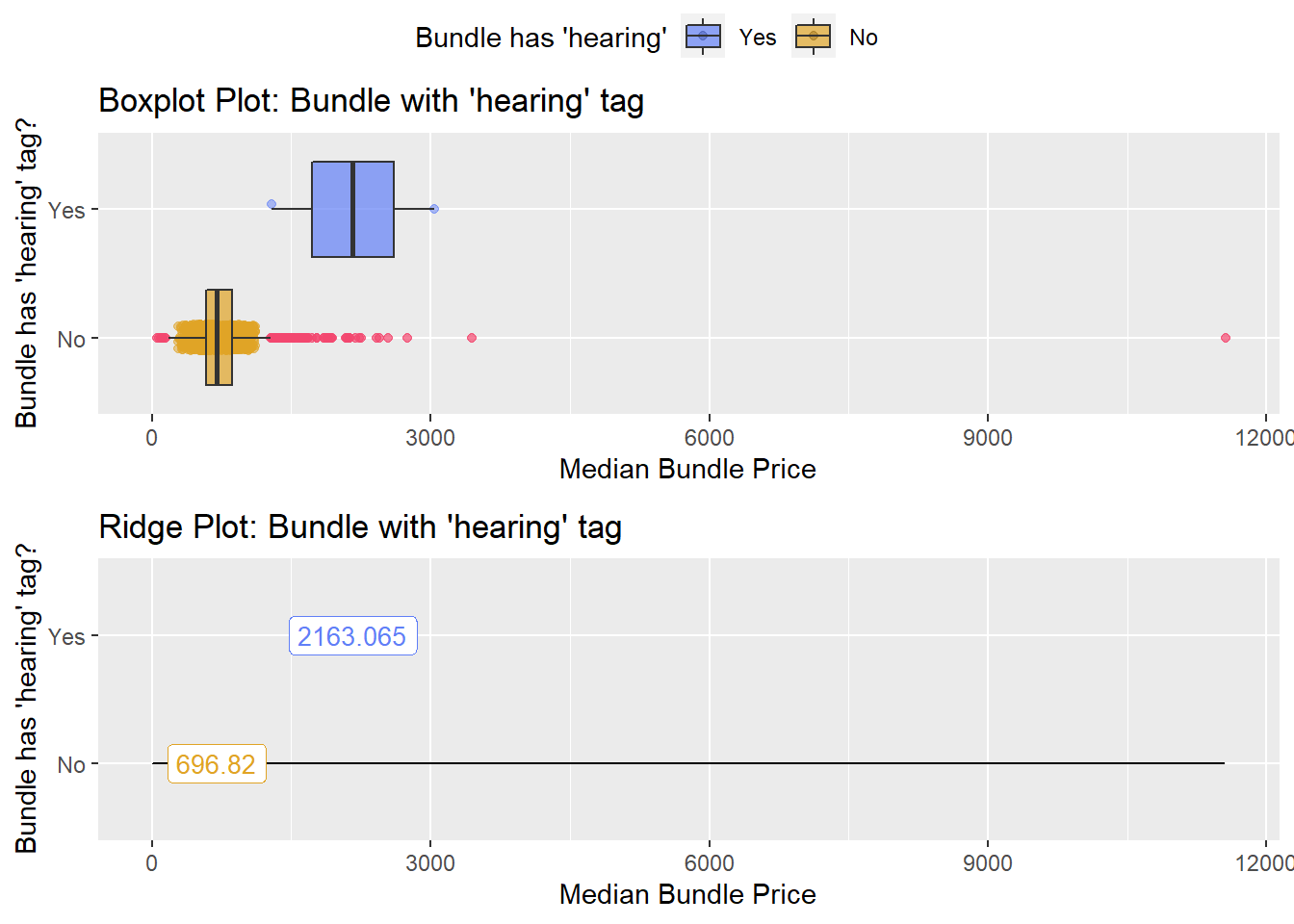Select the blue 'Yes' box in boxplot
1294x924 pixels.
click(x=352, y=209)
